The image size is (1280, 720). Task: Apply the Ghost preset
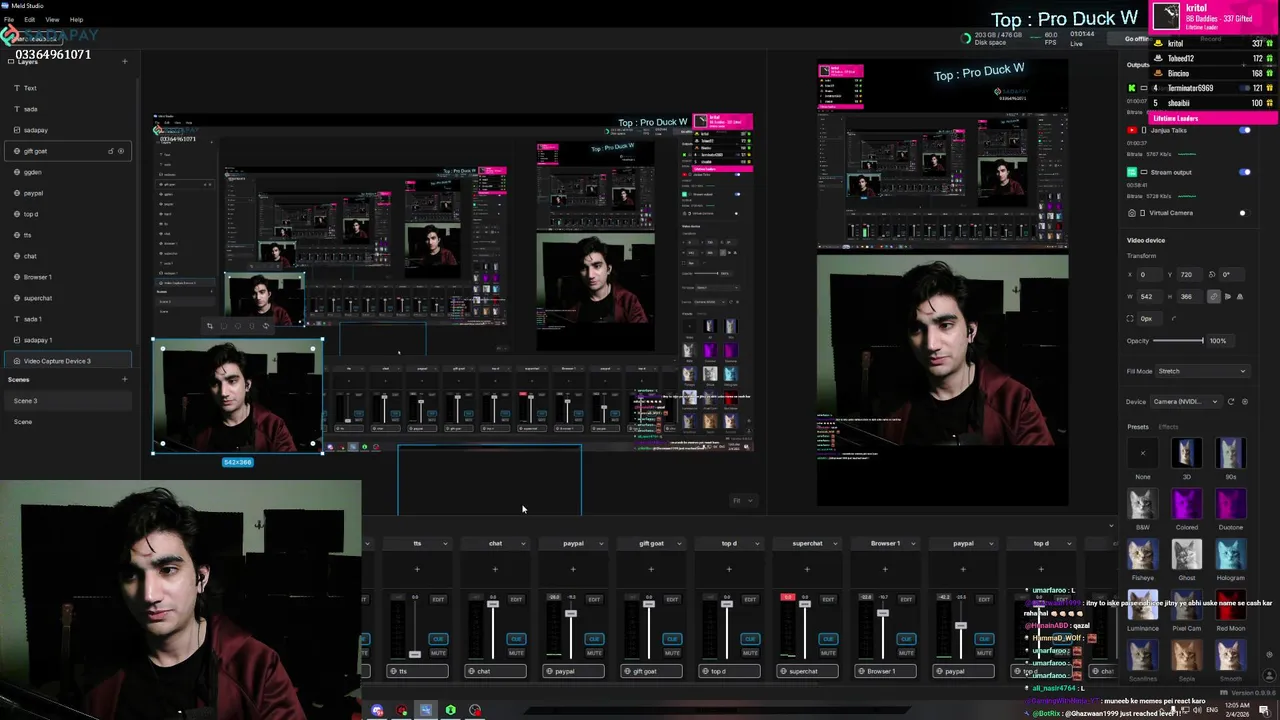[x=1187, y=554]
